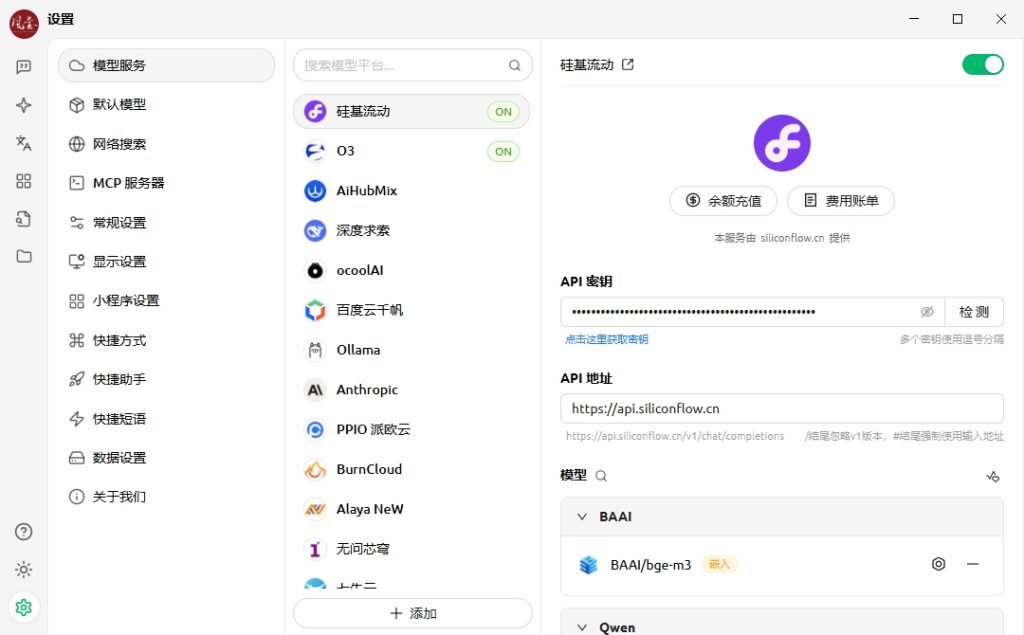The image size is (1024, 635).
Task: Click the 点击这里获取密钥 link
Action: pyautogui.click(x=606, y=340)
